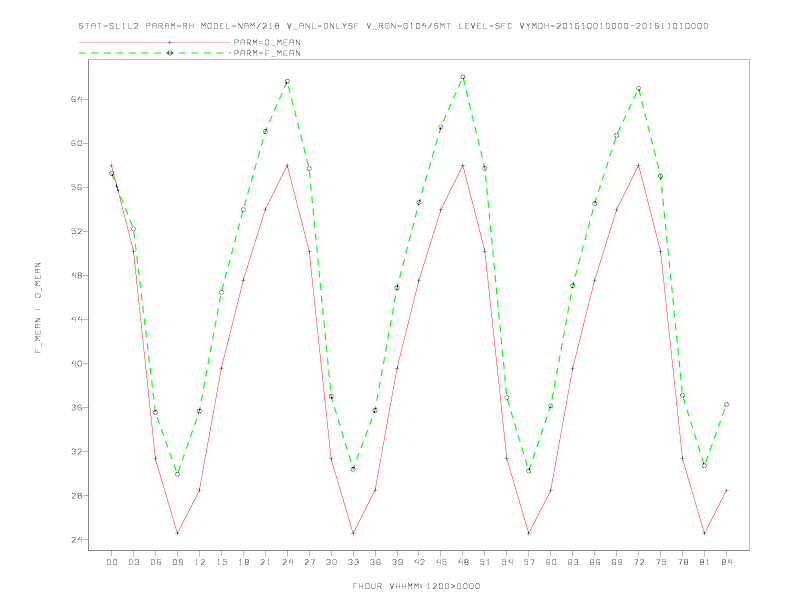The width and height of the screenshot is (792, 612).
Task: Click x-axis forecast hour label 30
Action: (331, 562)
